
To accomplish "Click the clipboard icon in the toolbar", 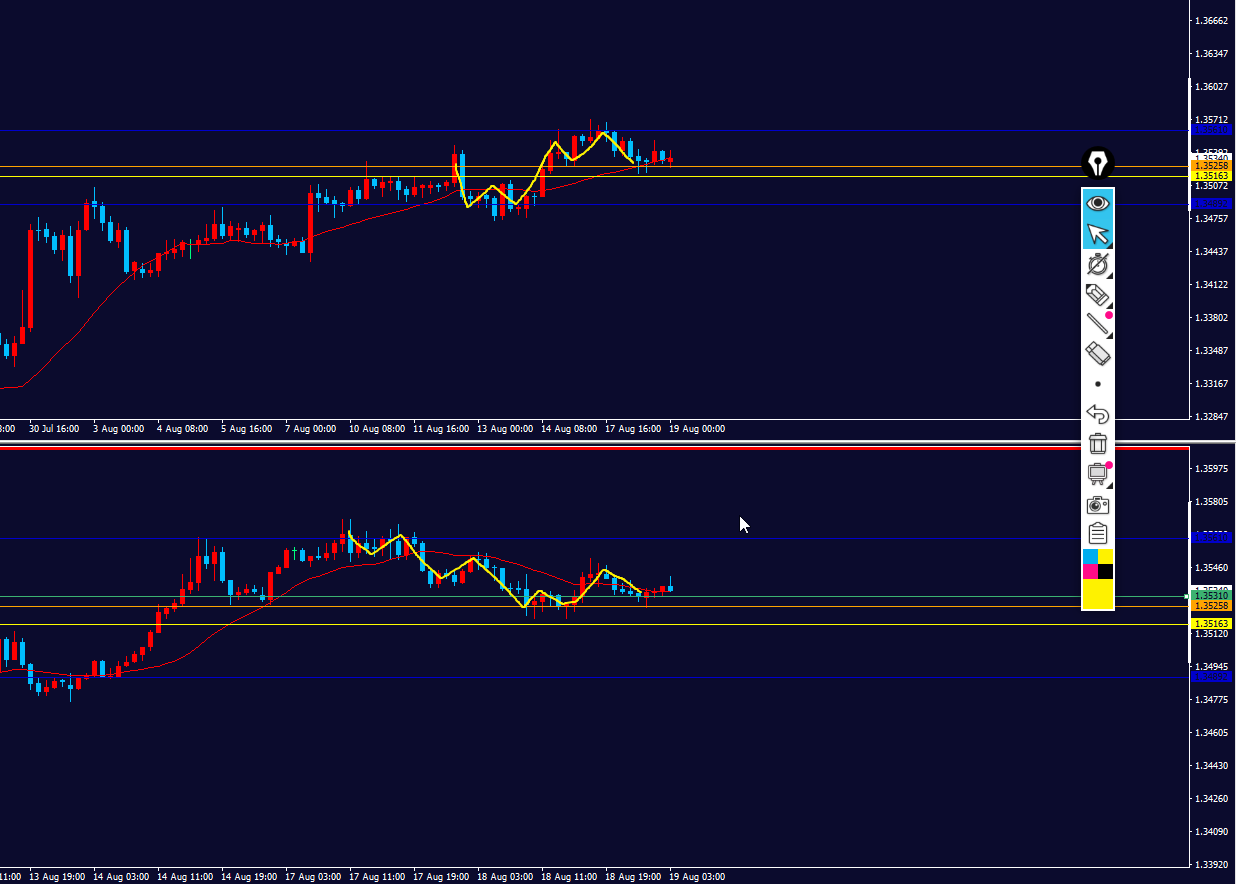I will [1098, 534].
